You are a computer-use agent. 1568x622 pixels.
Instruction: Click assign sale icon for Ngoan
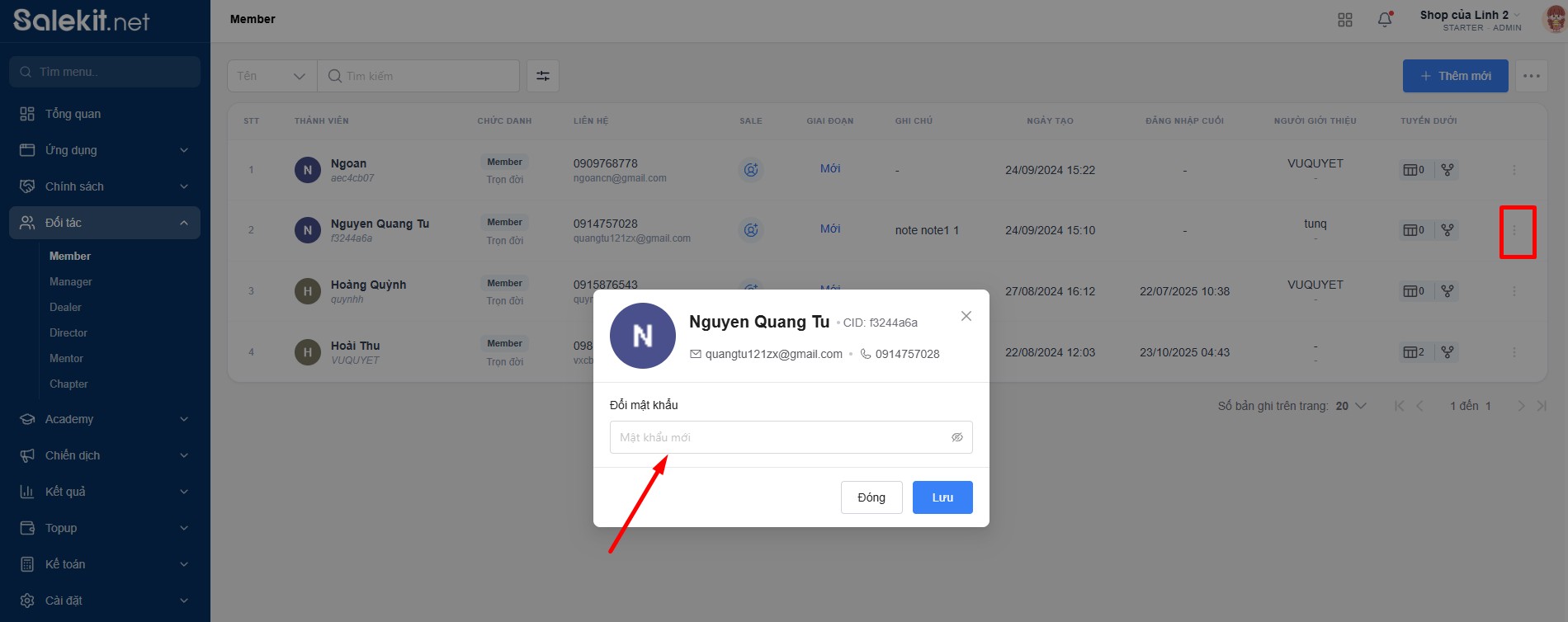tap(750, 170)
